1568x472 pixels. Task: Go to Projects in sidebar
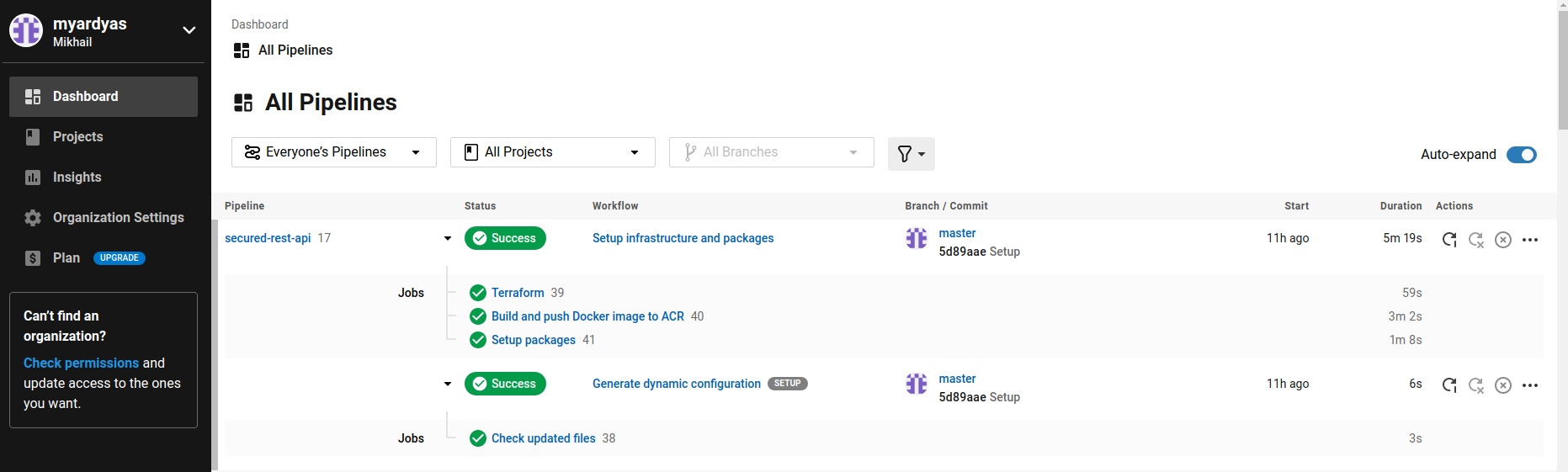[77, 137]
